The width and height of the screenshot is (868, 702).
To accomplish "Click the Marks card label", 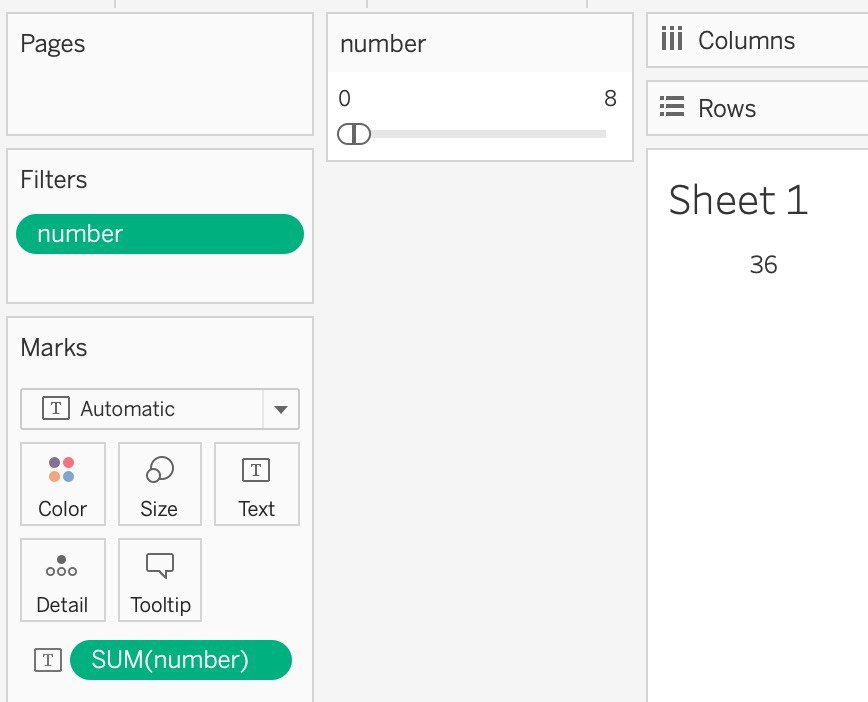I will click(x=54, y=348).
